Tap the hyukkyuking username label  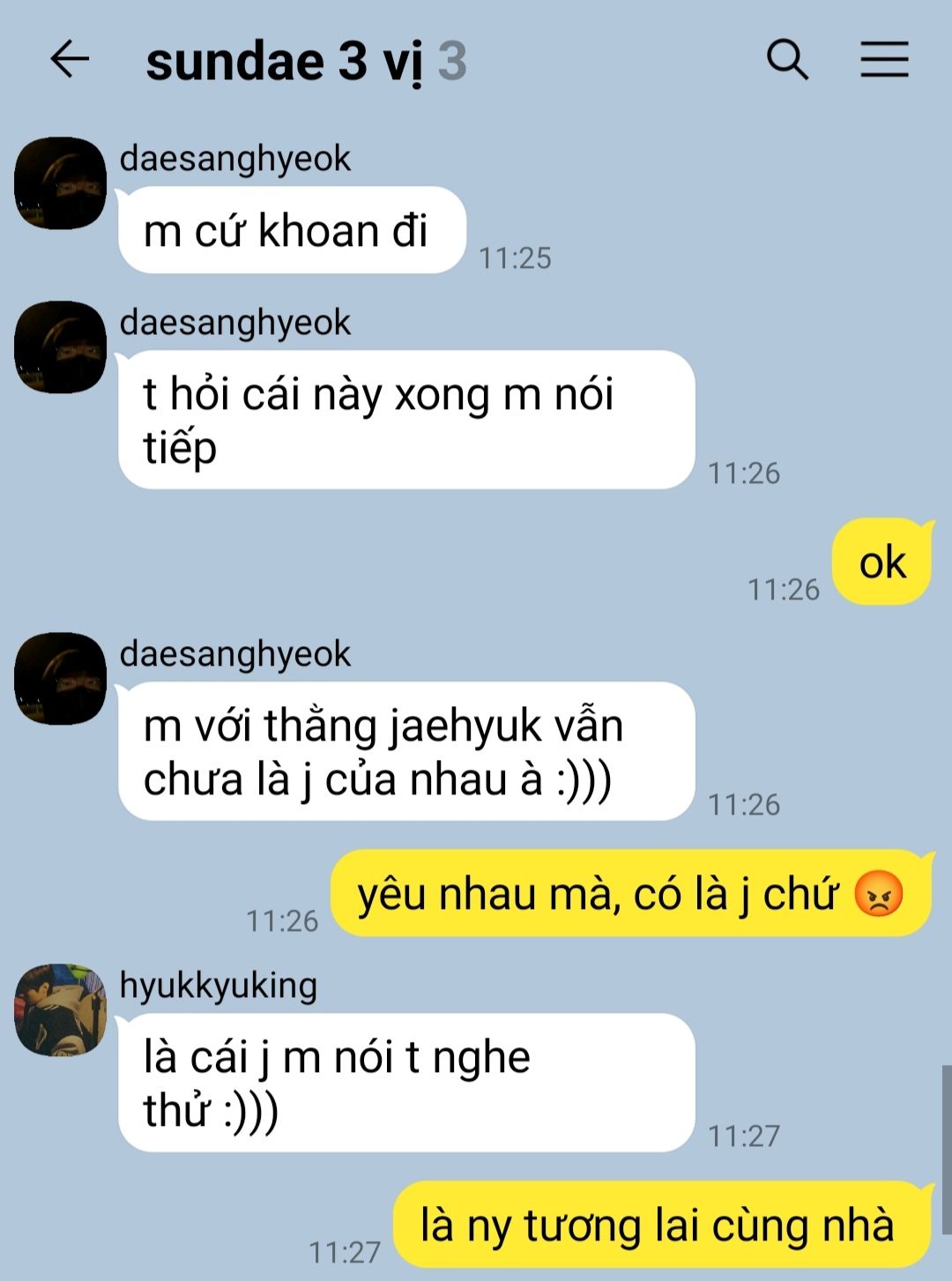click(219, 986)
